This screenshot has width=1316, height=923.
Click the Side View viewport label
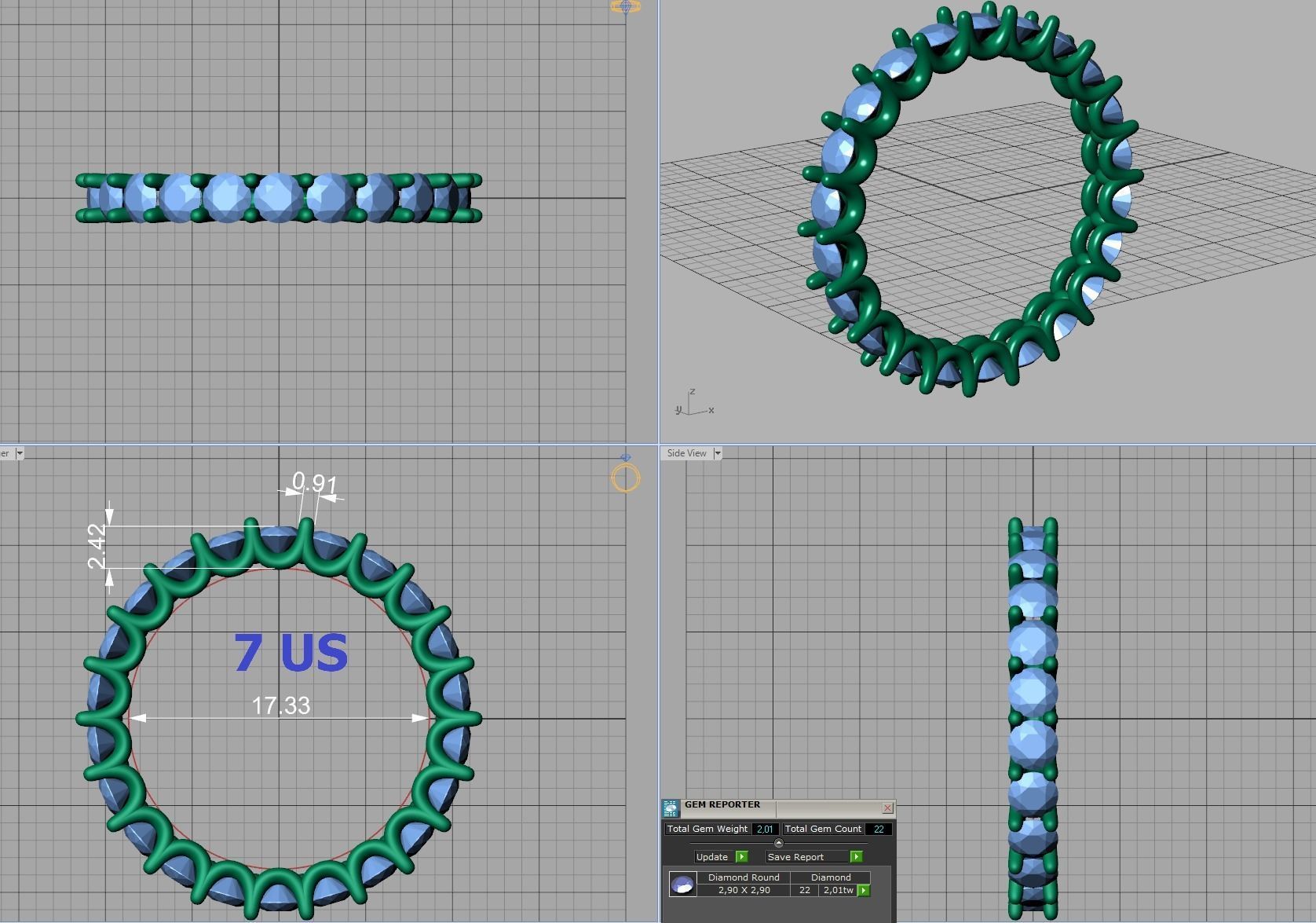pos(687,453)
